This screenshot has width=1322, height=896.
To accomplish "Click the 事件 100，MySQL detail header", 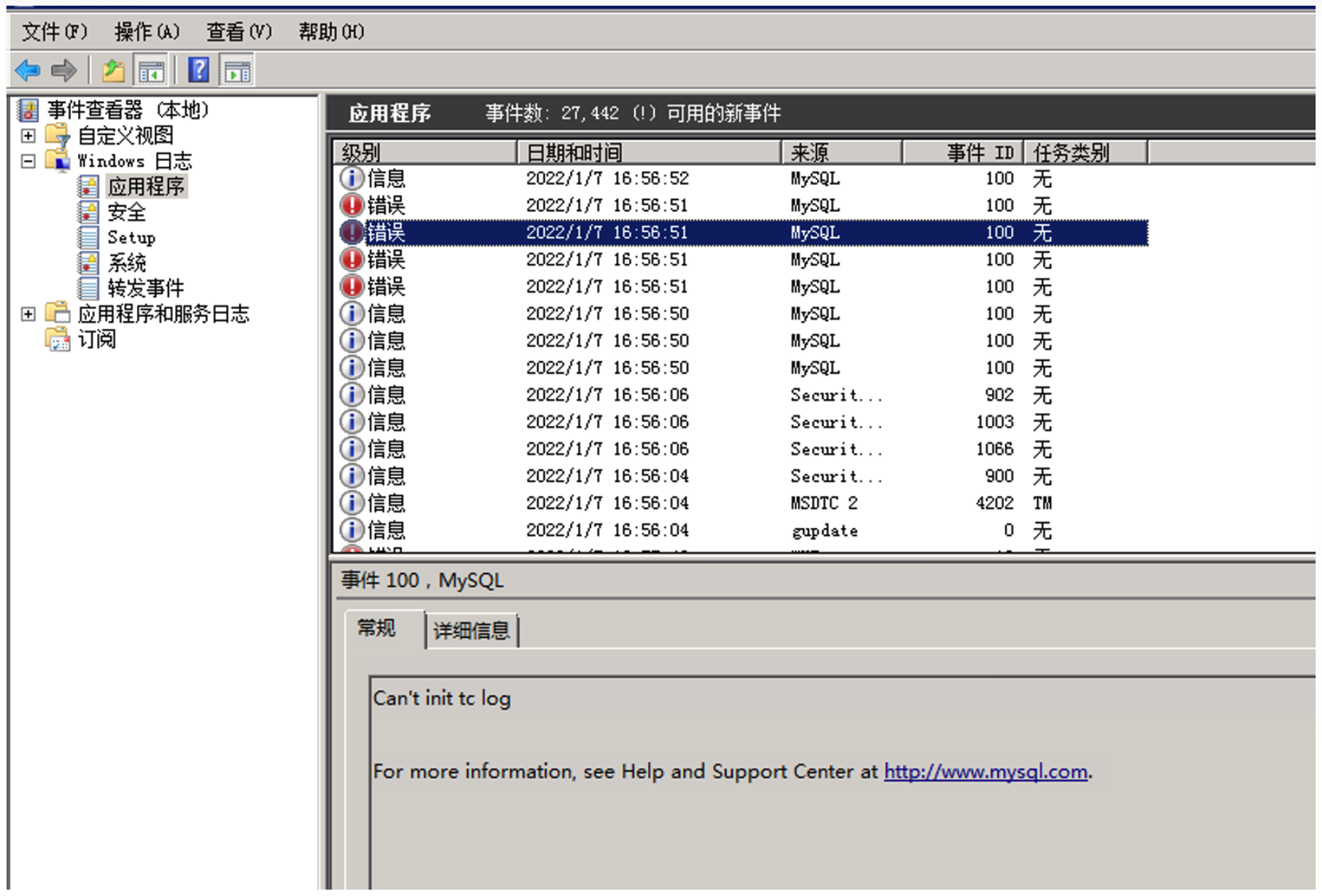I will 423,581.
